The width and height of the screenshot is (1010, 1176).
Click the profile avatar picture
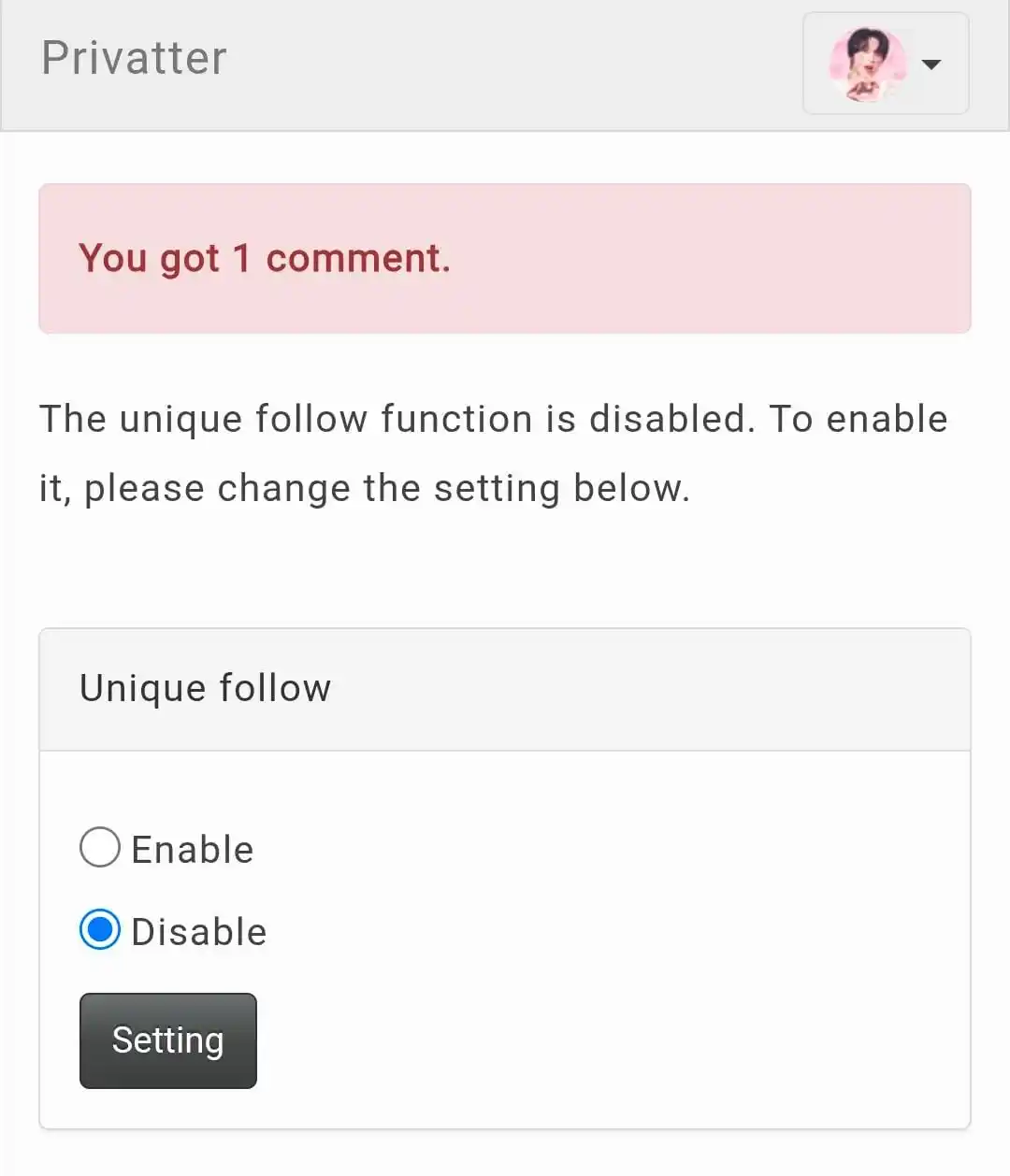pos(867,64)
